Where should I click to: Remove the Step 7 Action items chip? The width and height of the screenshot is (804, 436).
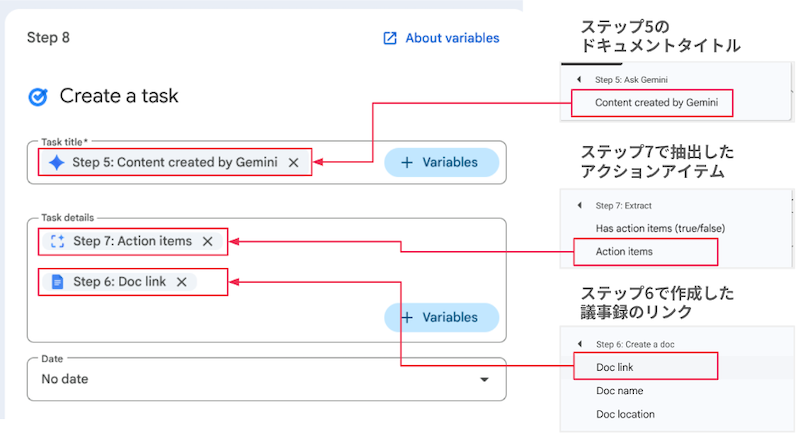tap(207, 241)
